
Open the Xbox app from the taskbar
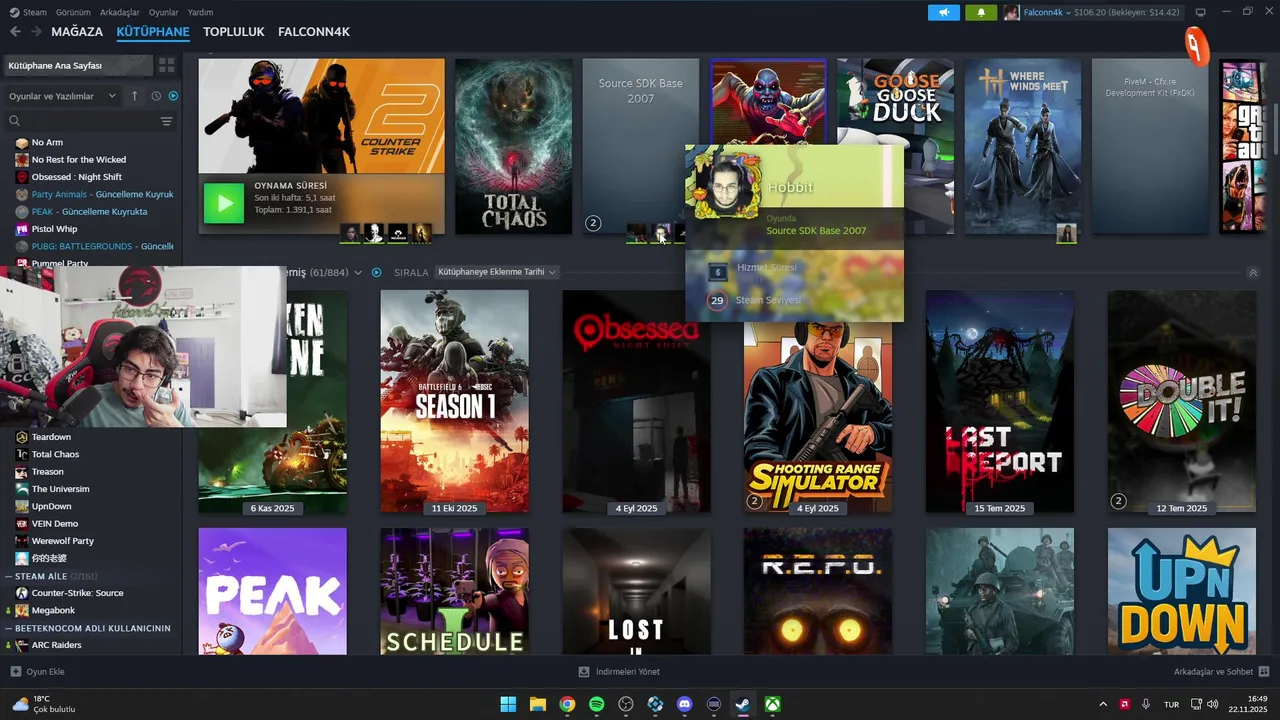pyautogui.click(x=773, y=704)
